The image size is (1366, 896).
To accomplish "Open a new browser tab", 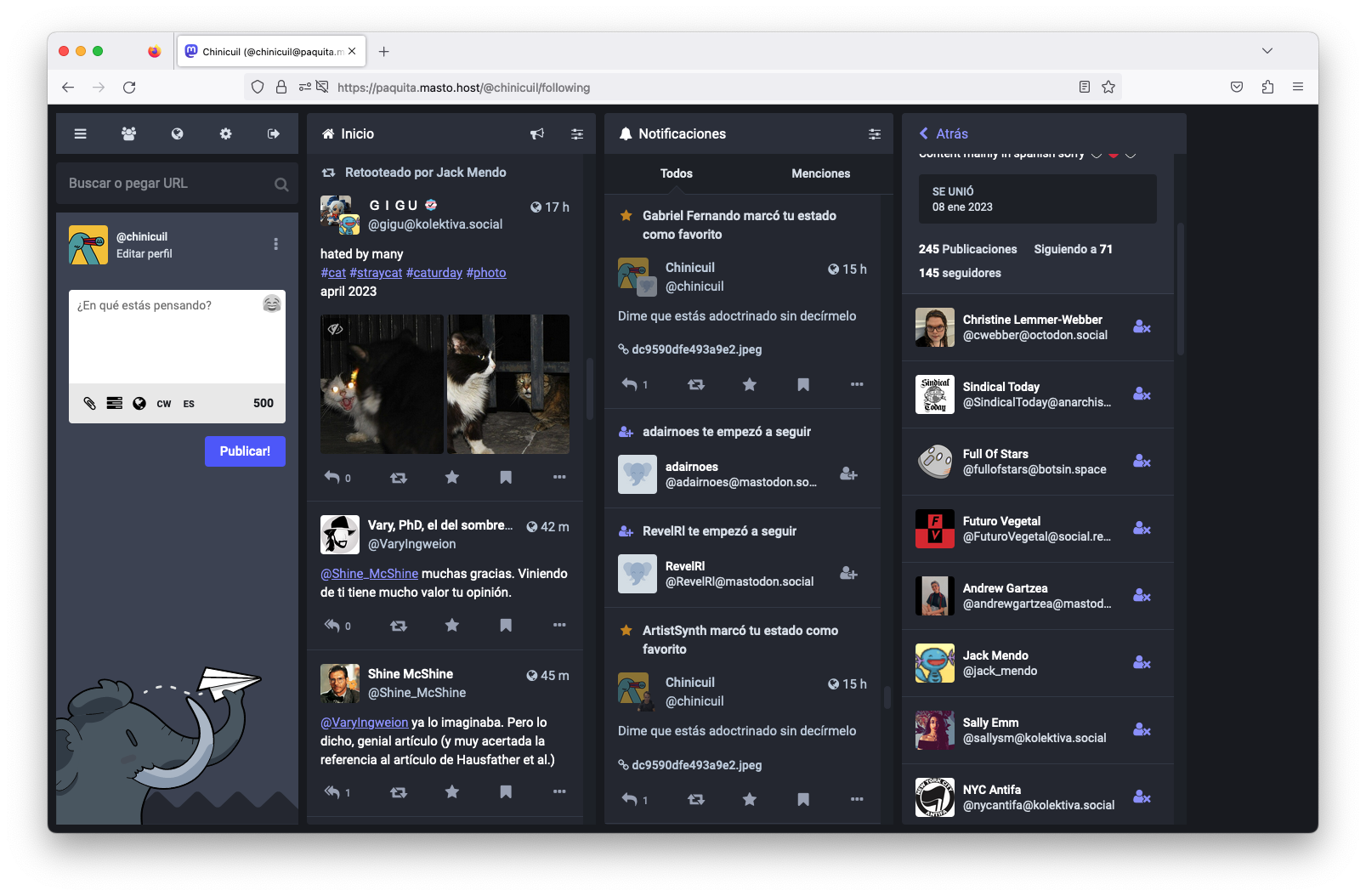I will (384, 52).
